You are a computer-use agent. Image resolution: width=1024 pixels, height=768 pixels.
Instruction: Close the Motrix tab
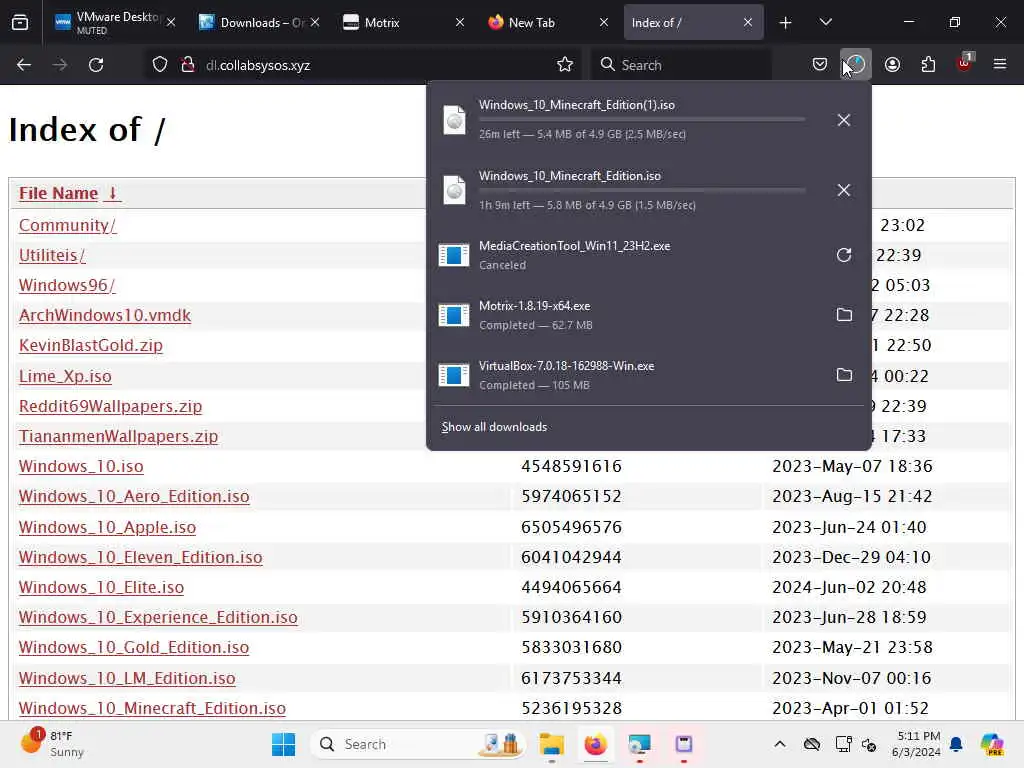pos(460,23)
